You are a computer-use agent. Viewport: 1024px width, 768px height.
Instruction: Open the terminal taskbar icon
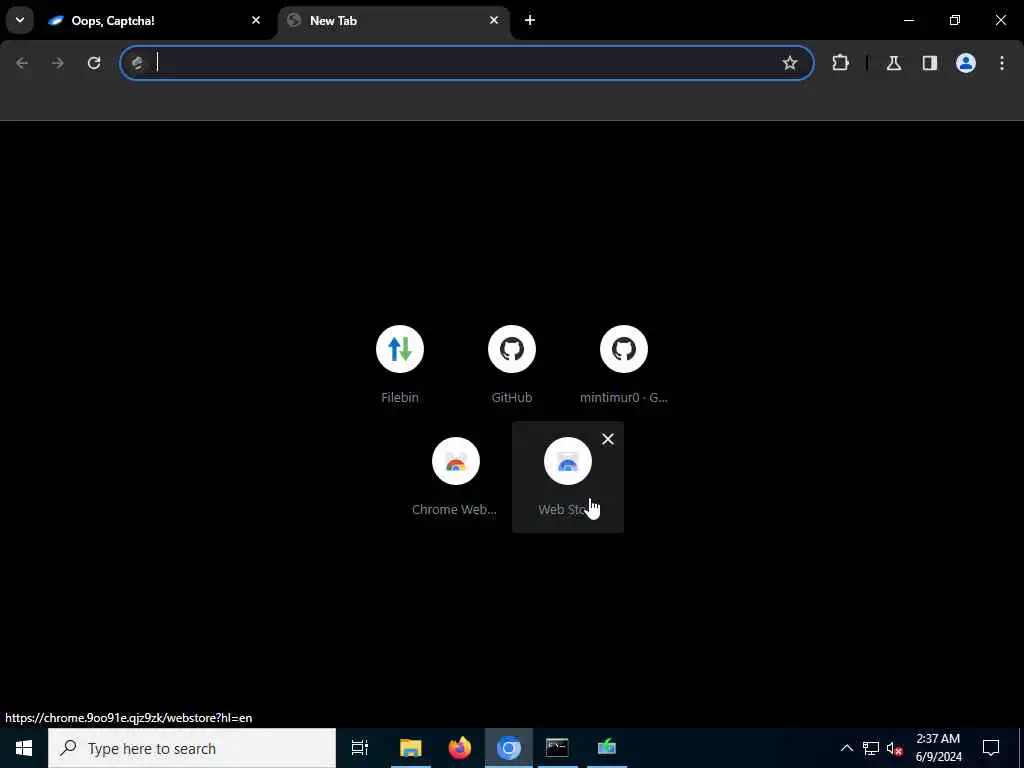point(557,748)
